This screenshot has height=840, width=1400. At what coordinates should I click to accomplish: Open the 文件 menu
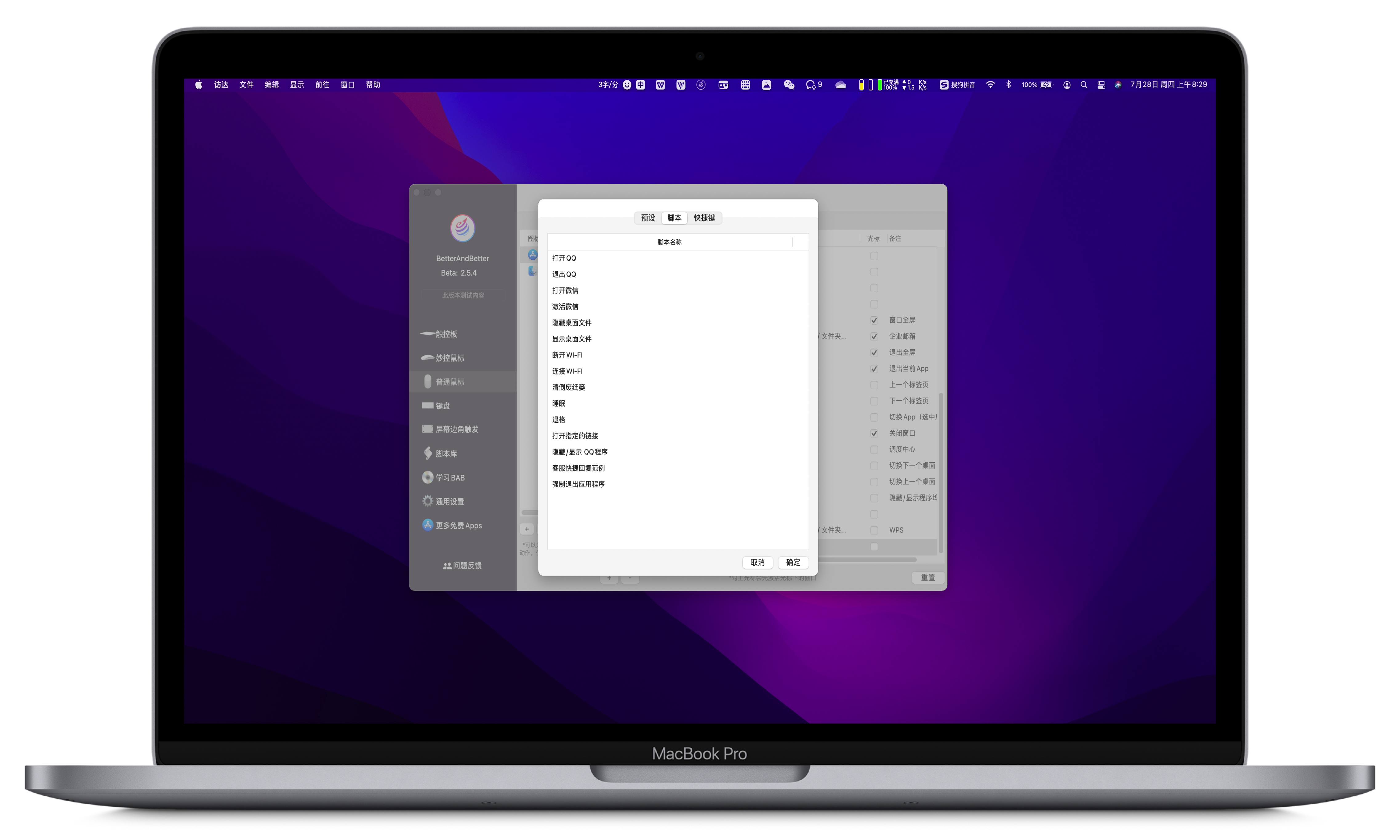[x=246, y=85]
